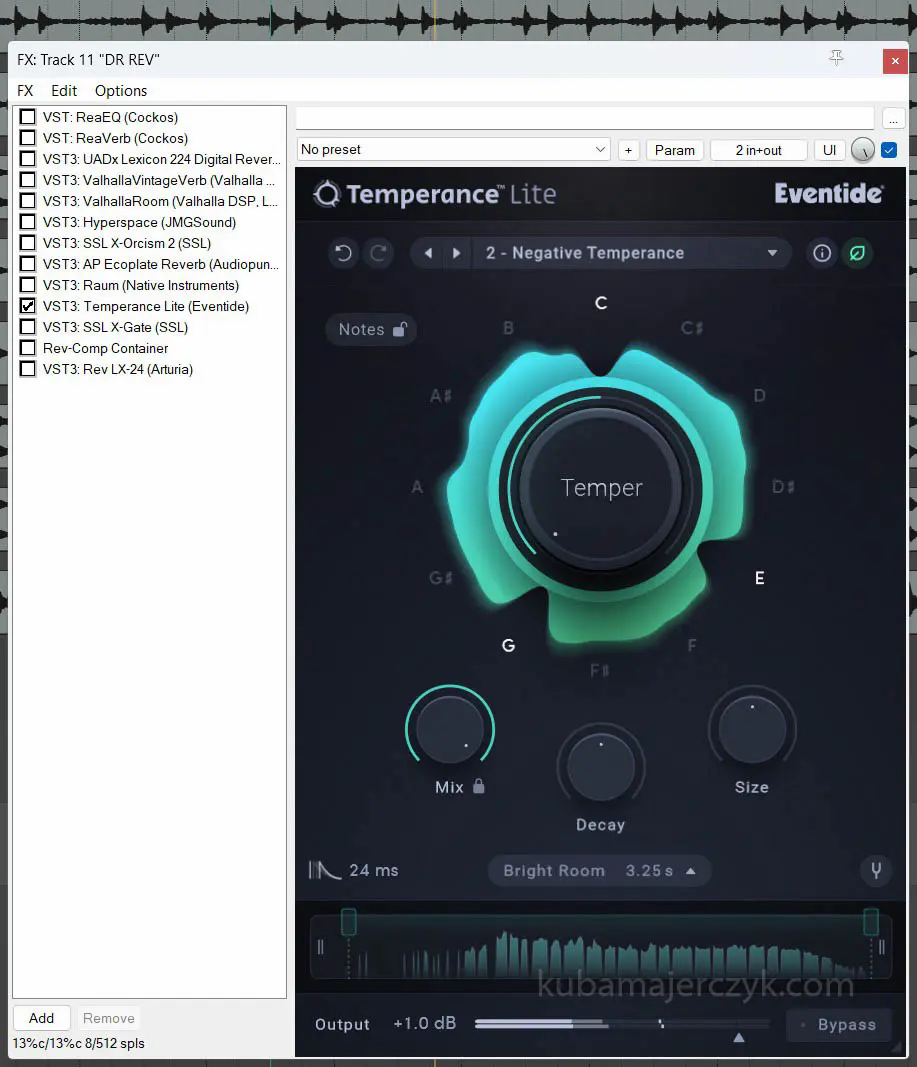The height and width of the screenshot is (1067, 917).
Task: Click the Output level slider
Action: (x=620, y=1024)
